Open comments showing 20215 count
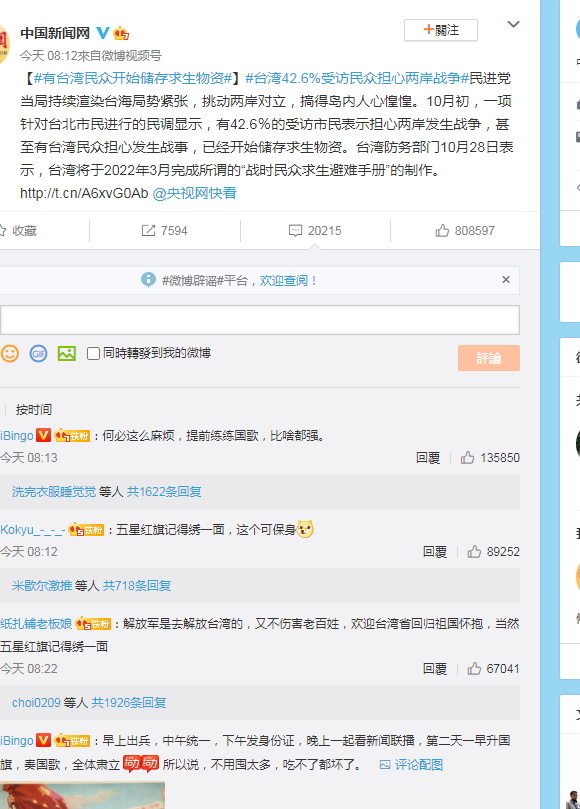The height and width of the screenshot is (809, 580). click(x=315, y=231)
